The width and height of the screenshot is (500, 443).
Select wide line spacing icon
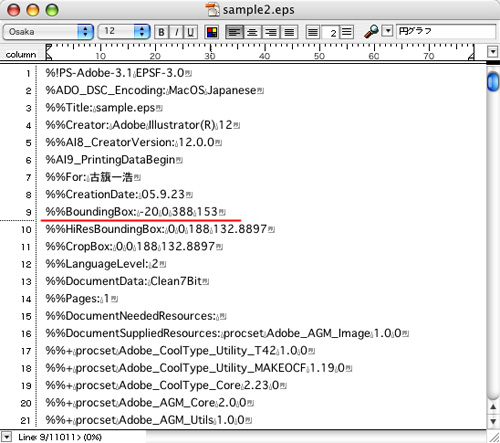(x=347, y=32)
